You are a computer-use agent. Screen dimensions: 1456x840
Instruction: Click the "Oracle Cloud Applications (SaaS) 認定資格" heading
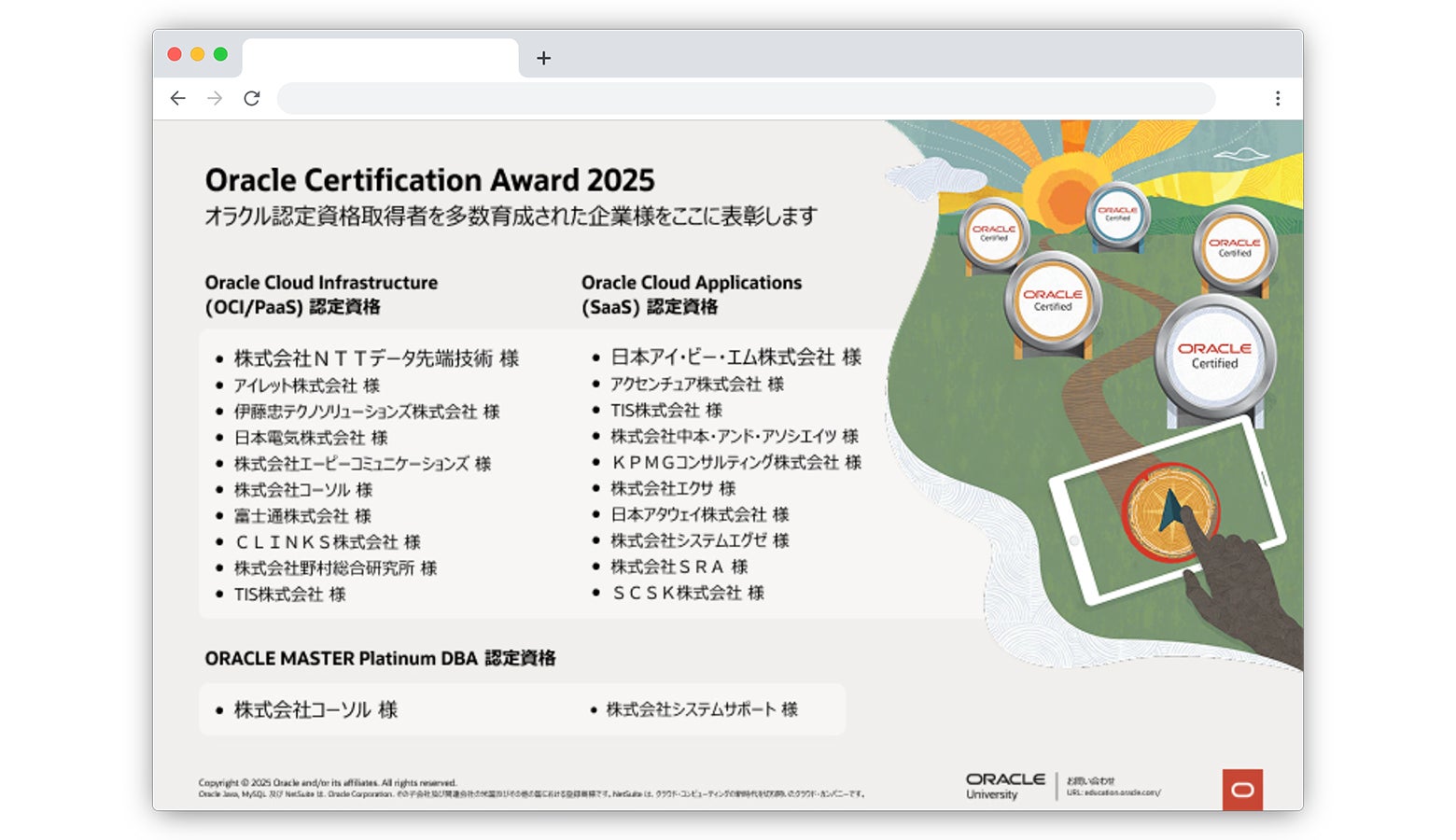pyautogui.click(x=692, y=294)
